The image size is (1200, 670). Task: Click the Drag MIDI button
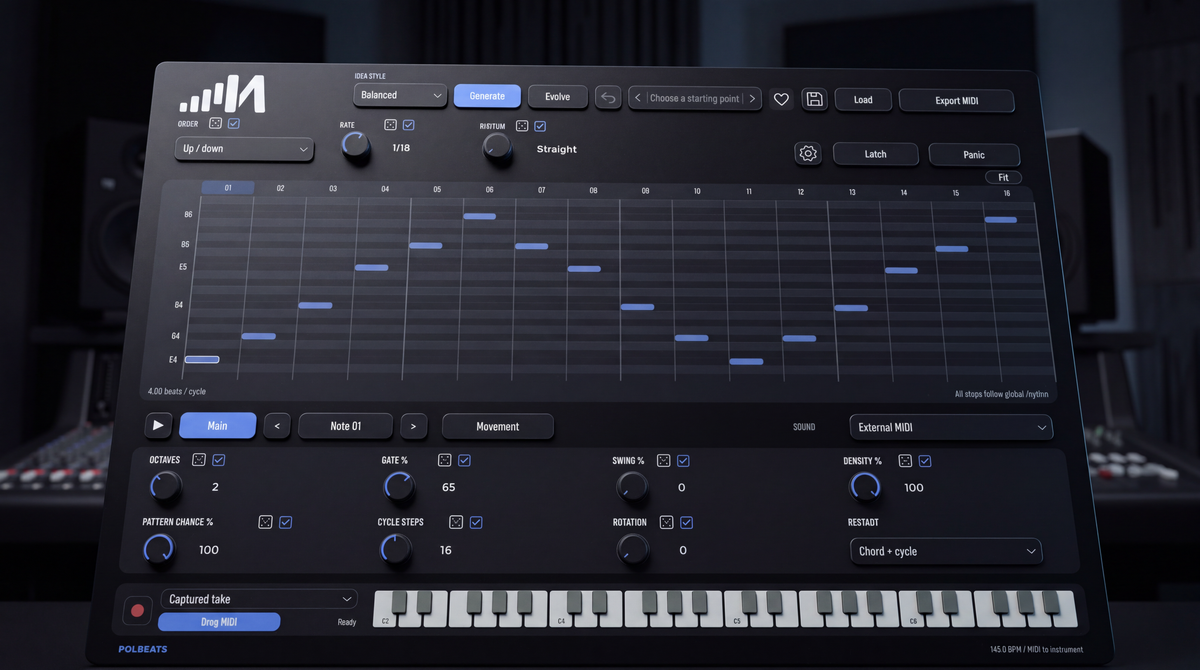pyautogui.click(x=219, y=622)
